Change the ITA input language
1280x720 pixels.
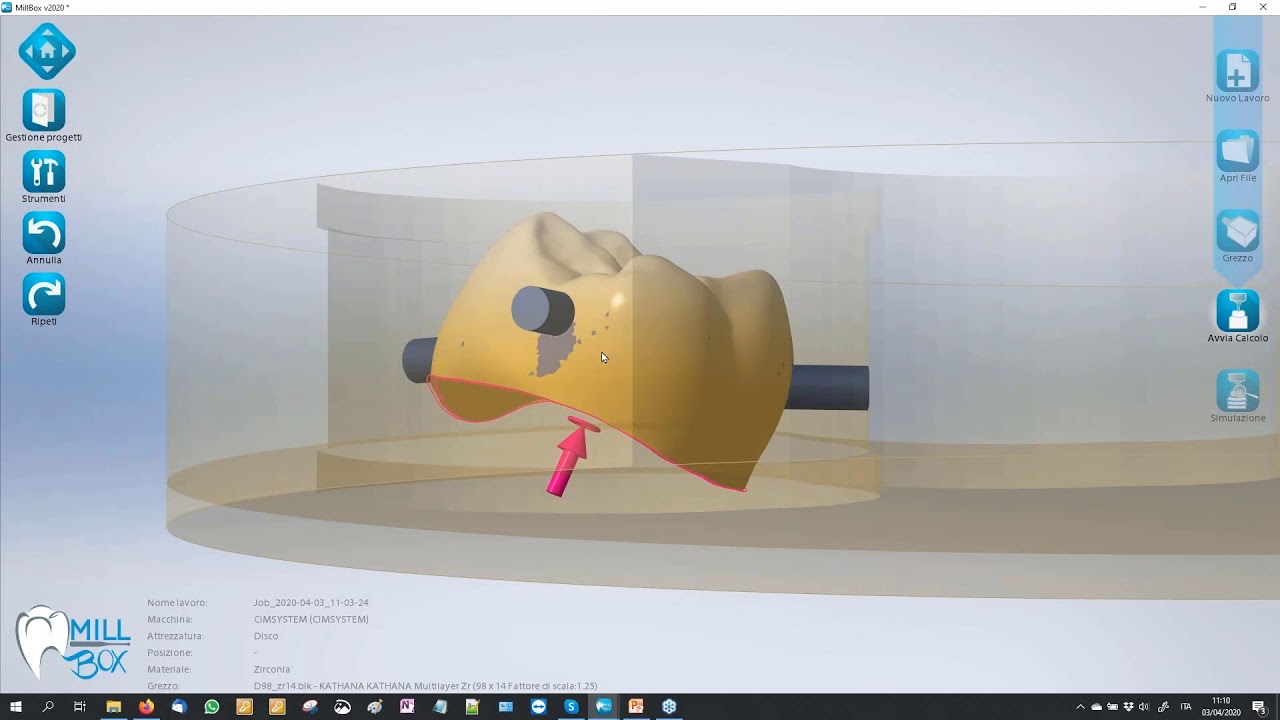point(1186,707)
